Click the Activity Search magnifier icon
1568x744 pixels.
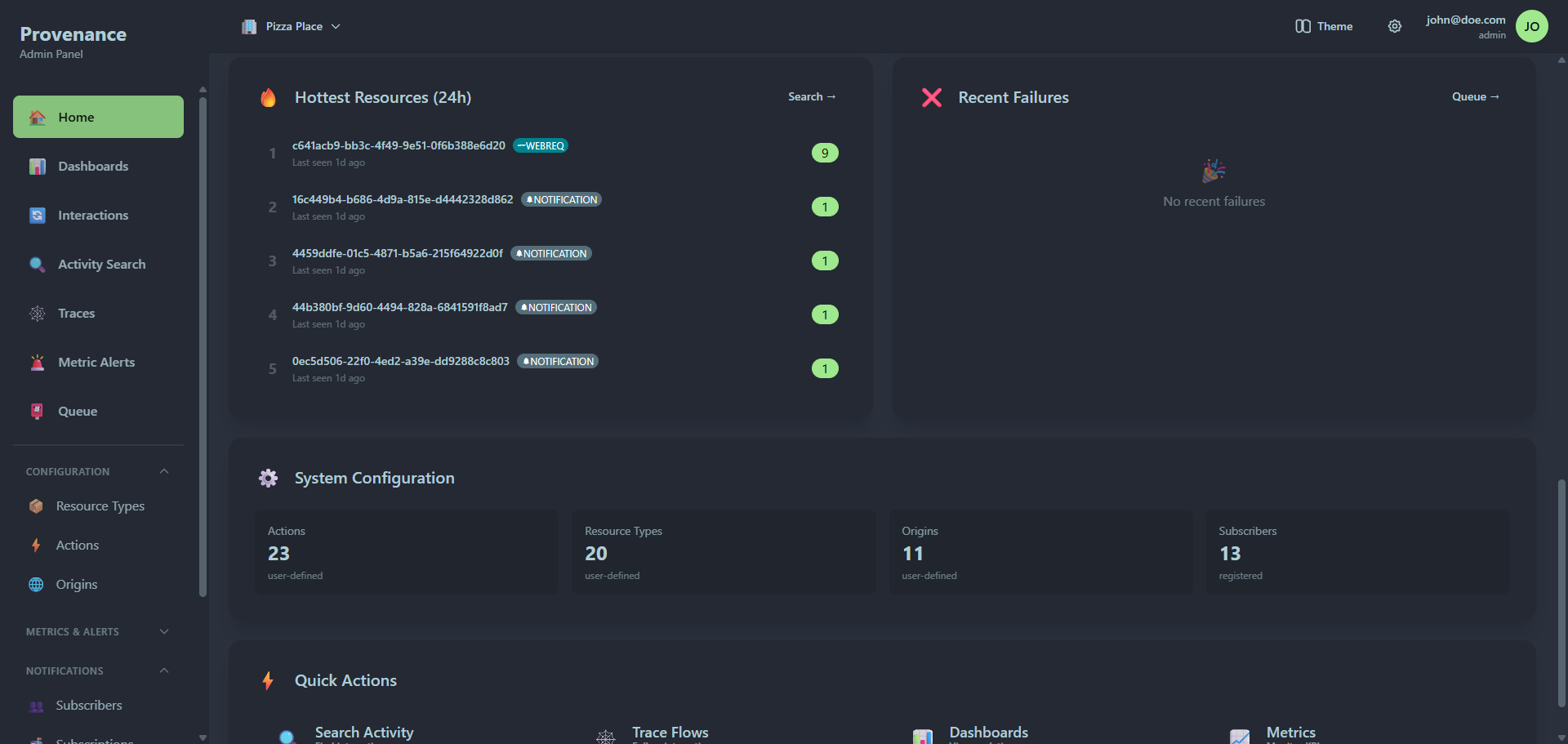pos(38,265)
